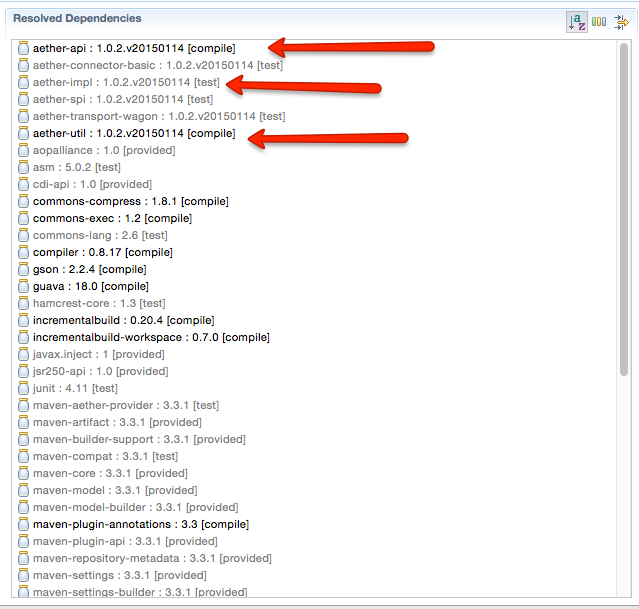639x609 pixels.
Task: Click the filter dependencies arrow icon
Action: pos(621,22)
